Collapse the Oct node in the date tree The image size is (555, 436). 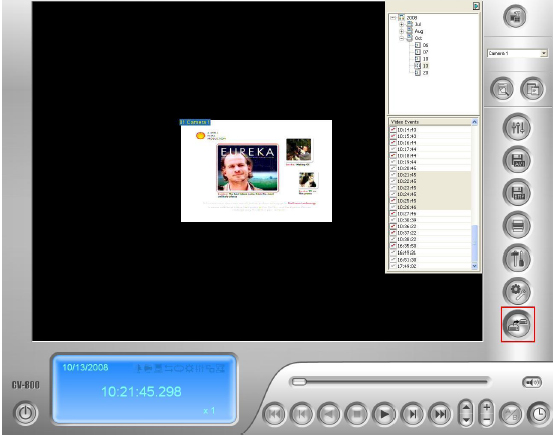point(401,38)
